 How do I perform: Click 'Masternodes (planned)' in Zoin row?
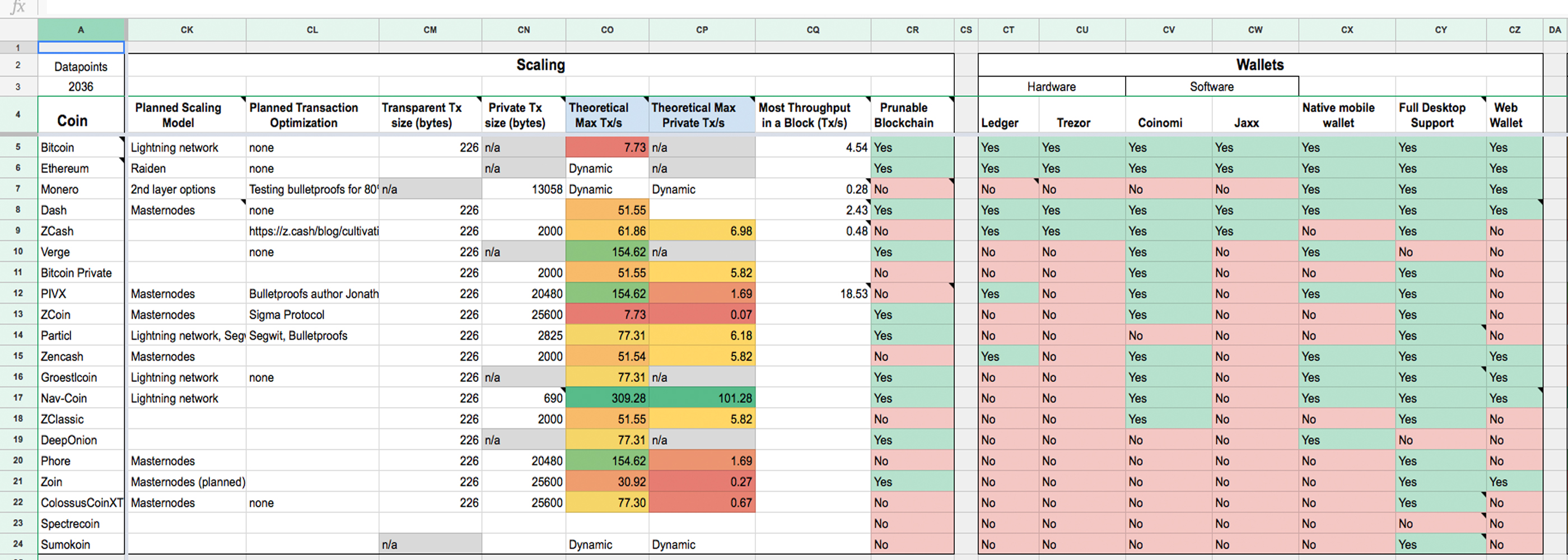coord(187,482)
